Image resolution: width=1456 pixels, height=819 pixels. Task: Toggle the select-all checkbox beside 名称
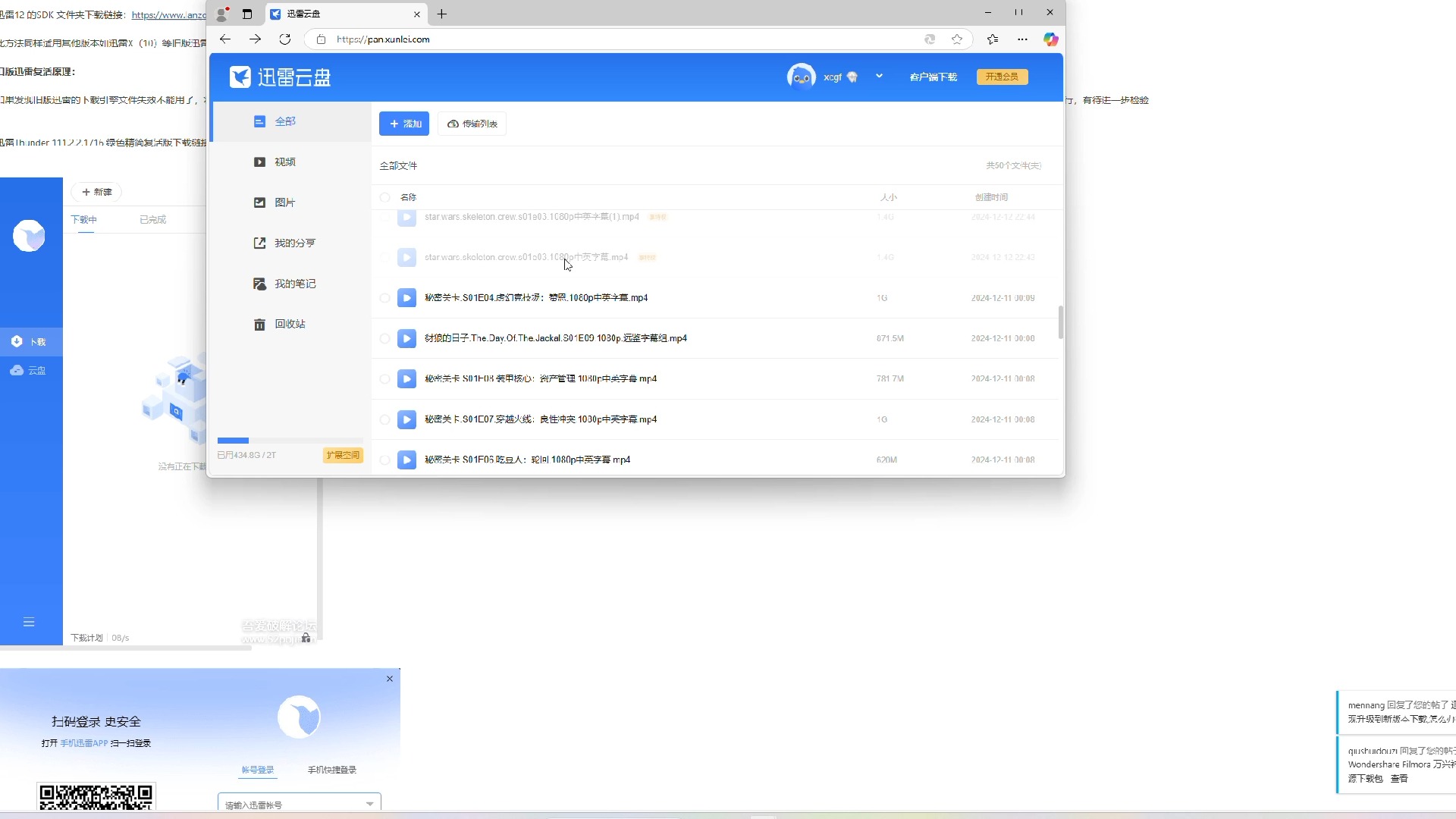[384, 197]
